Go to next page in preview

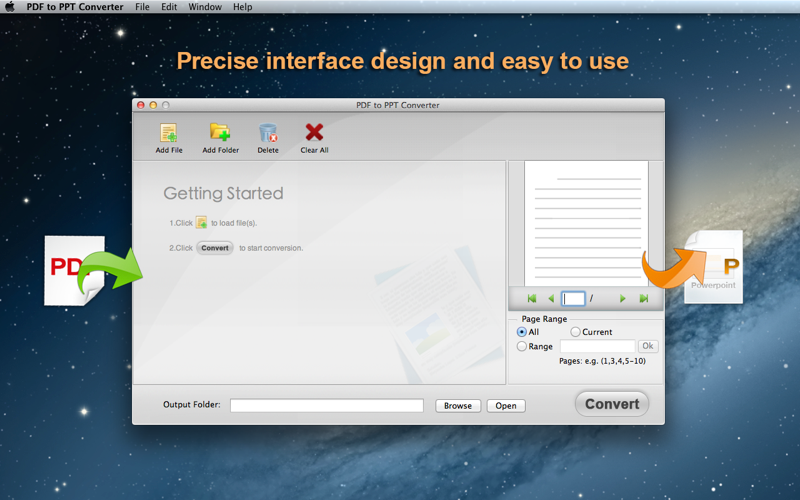[622, 299]
